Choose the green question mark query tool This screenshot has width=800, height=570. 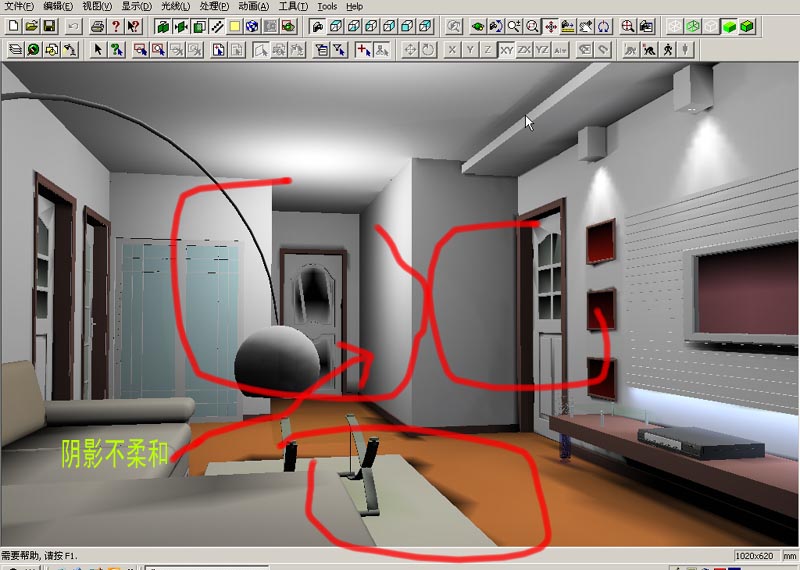click(x=116, y=49)
